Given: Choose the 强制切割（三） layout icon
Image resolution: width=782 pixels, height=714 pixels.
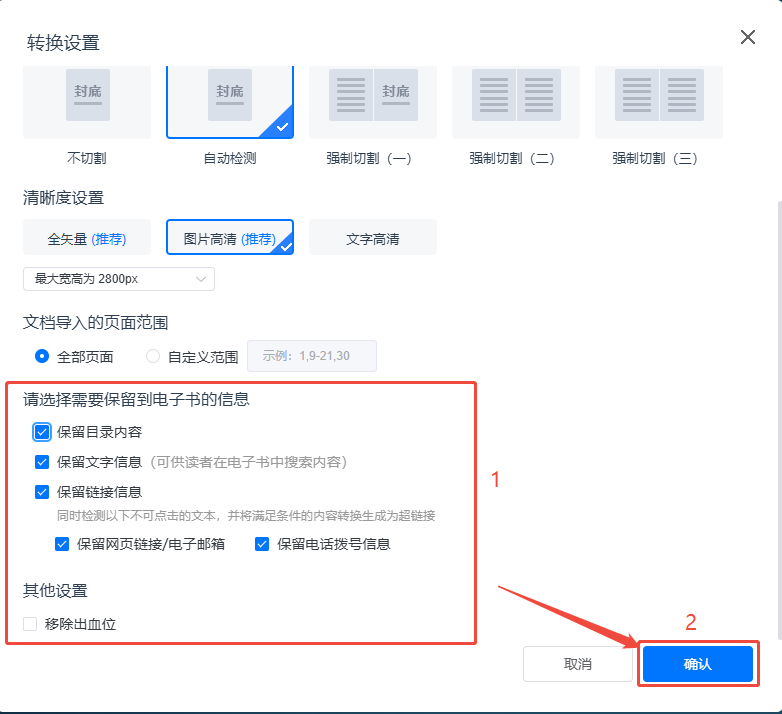Looking at the screenshot, I should (x=659, y=101).
